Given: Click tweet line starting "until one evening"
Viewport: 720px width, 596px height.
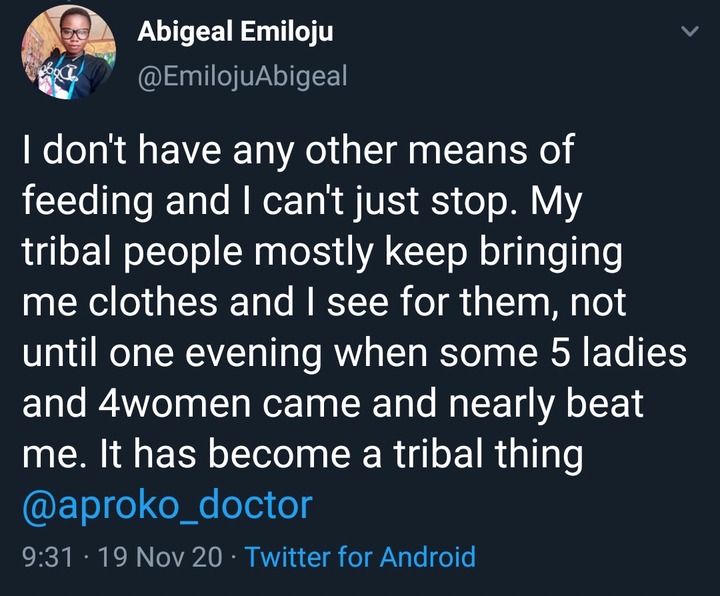Looking at the screenshot, I should pyautogui.click(x=354, y=353).
